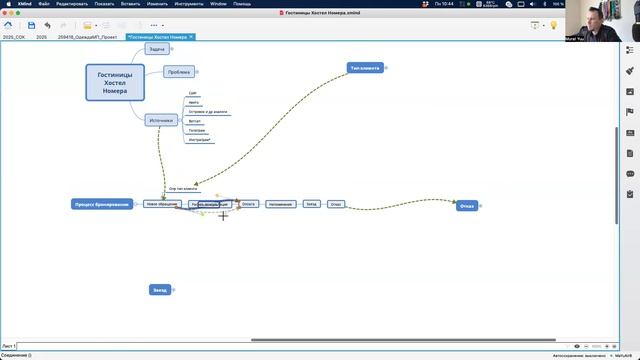Collapse the Процесс бронирования branch handle

[136, 204]
